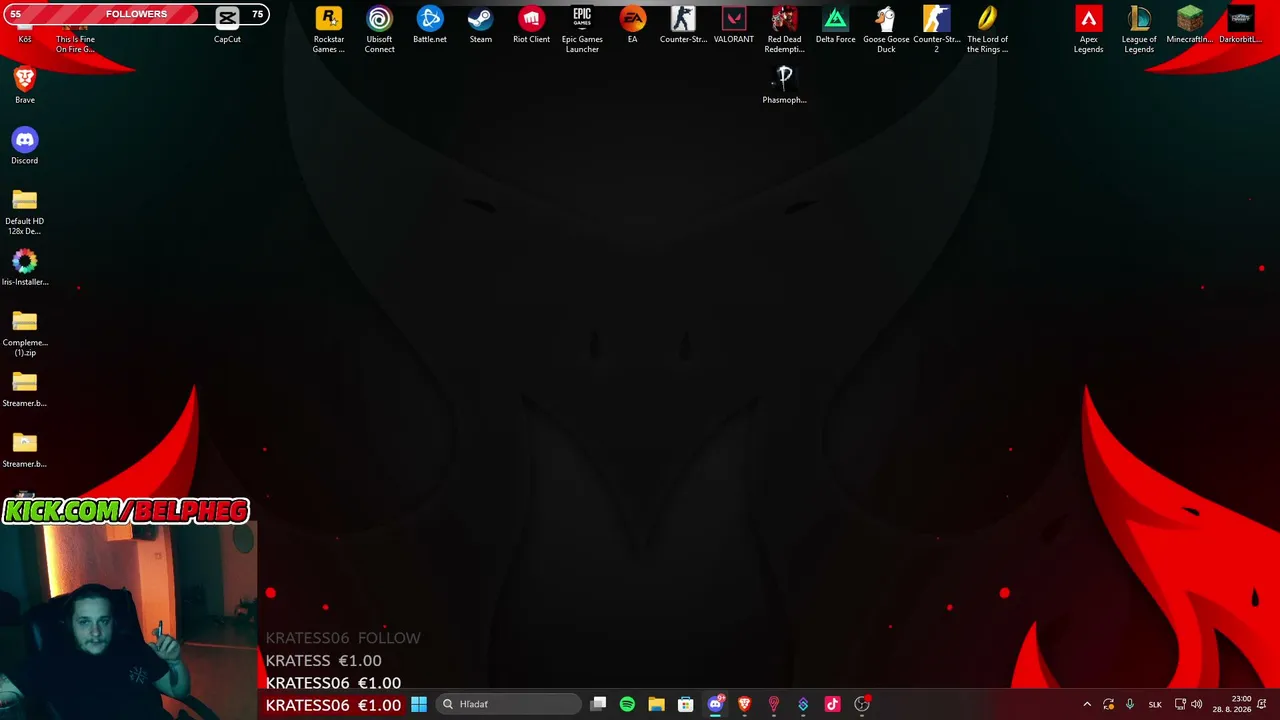1280x720 pixels.
Task: Change the SLK keyboard language
Action: [x=1155, y=704]
